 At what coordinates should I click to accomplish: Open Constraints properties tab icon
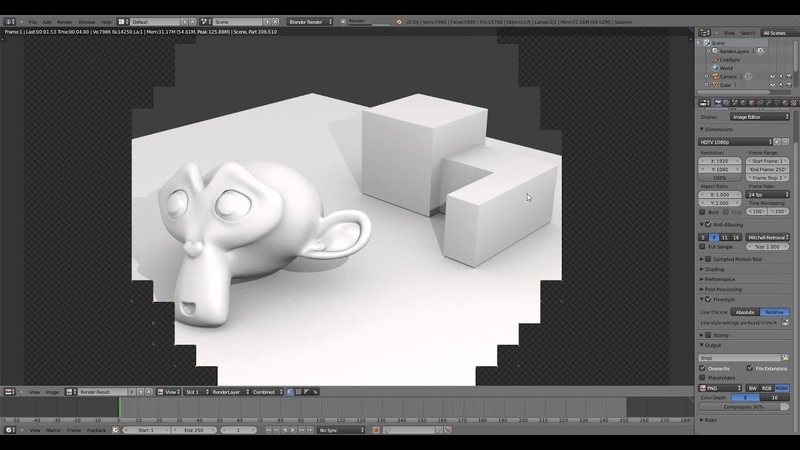coord(760,103)
